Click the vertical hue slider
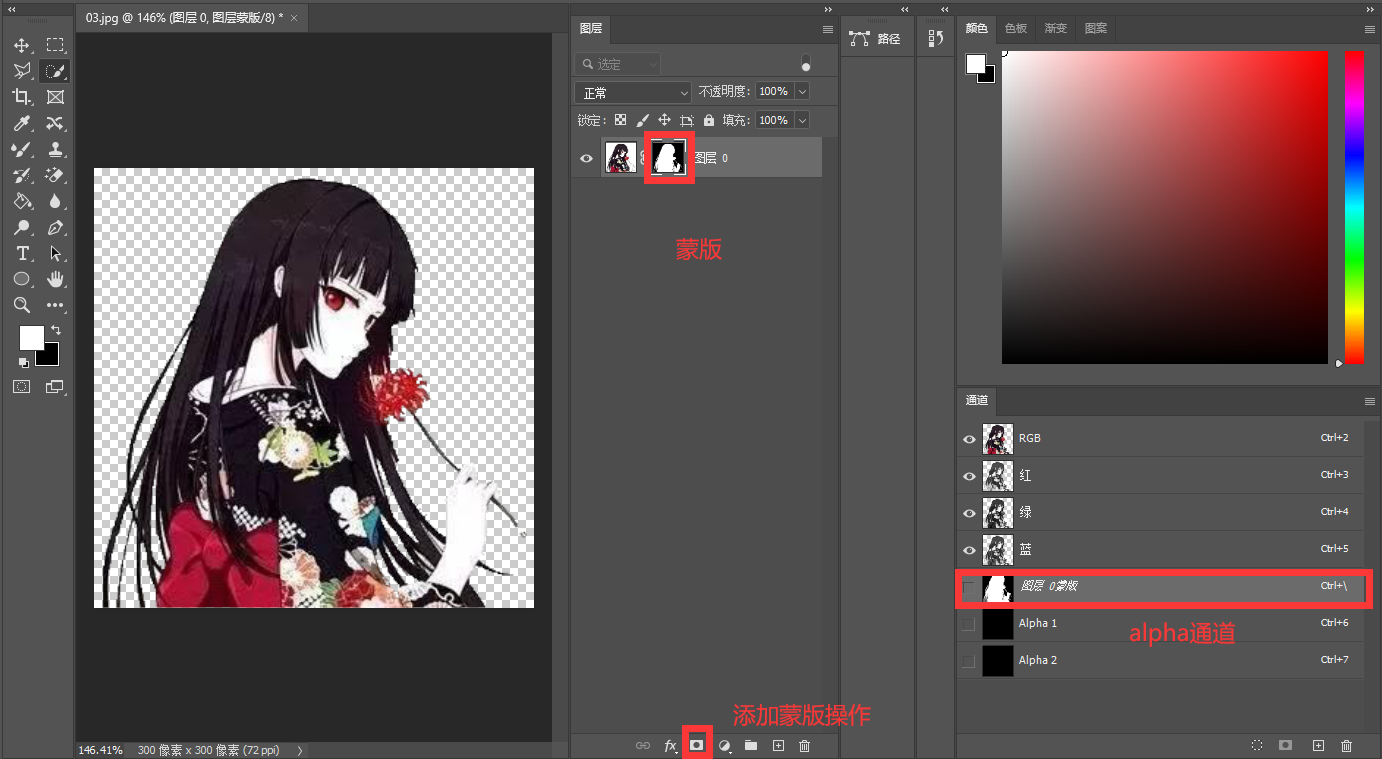The image size is (1382, 759). 1354,208
